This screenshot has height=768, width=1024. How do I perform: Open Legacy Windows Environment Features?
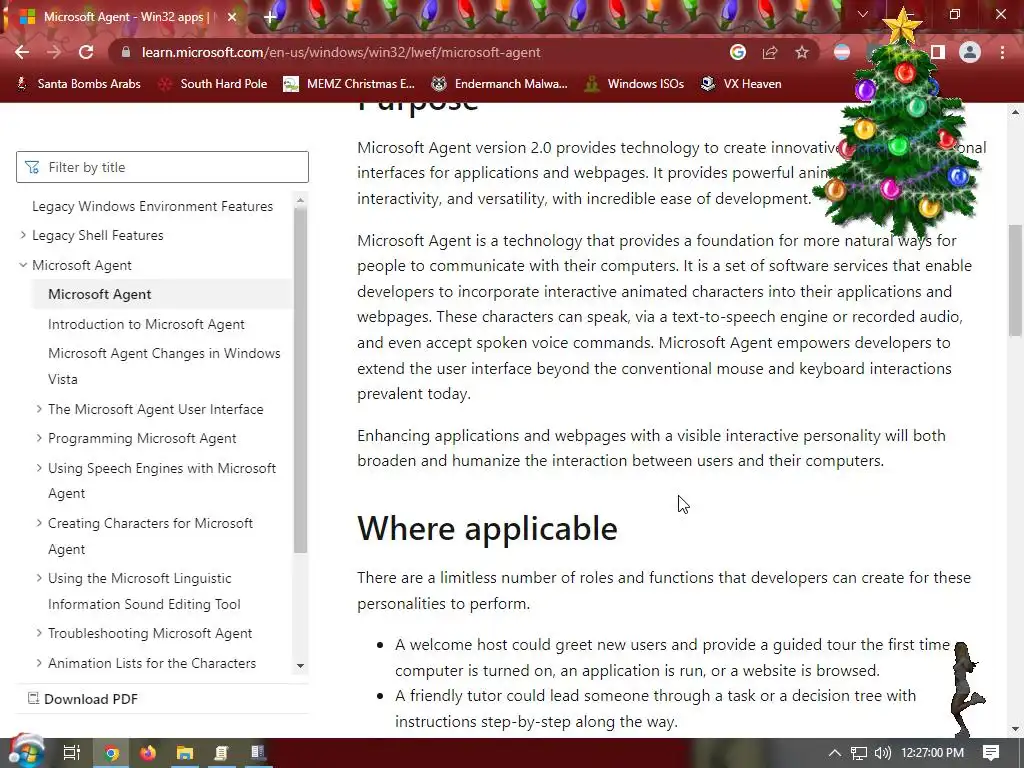coord(152,206)
